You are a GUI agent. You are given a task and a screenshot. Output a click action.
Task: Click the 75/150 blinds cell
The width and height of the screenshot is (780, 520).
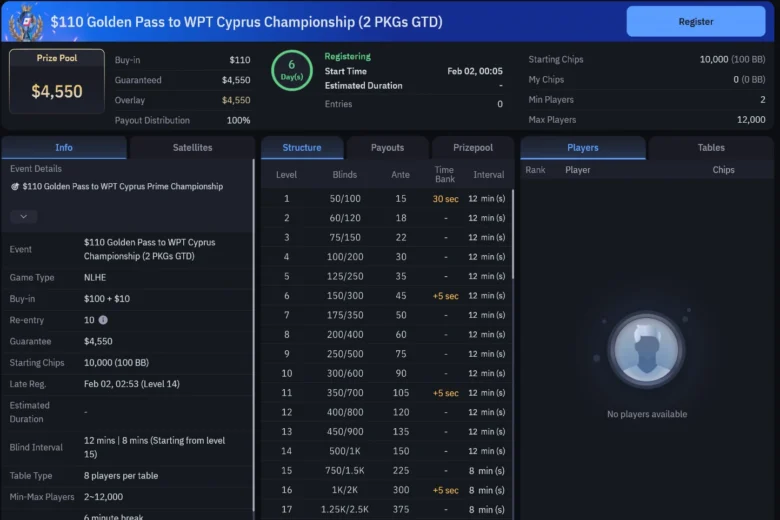pyautogui.click(x=345, y=237)
